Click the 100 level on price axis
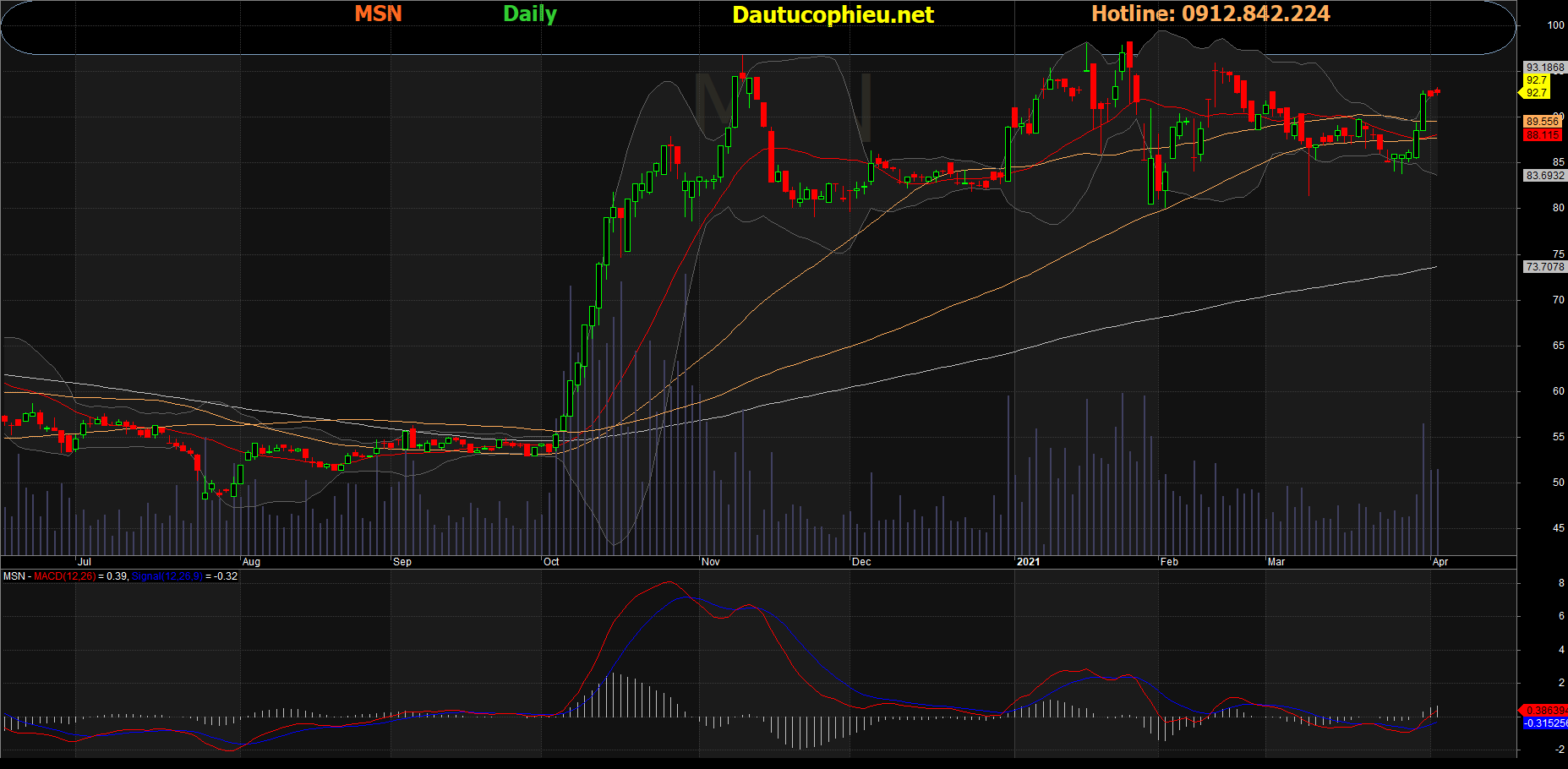 (1555, 25)
